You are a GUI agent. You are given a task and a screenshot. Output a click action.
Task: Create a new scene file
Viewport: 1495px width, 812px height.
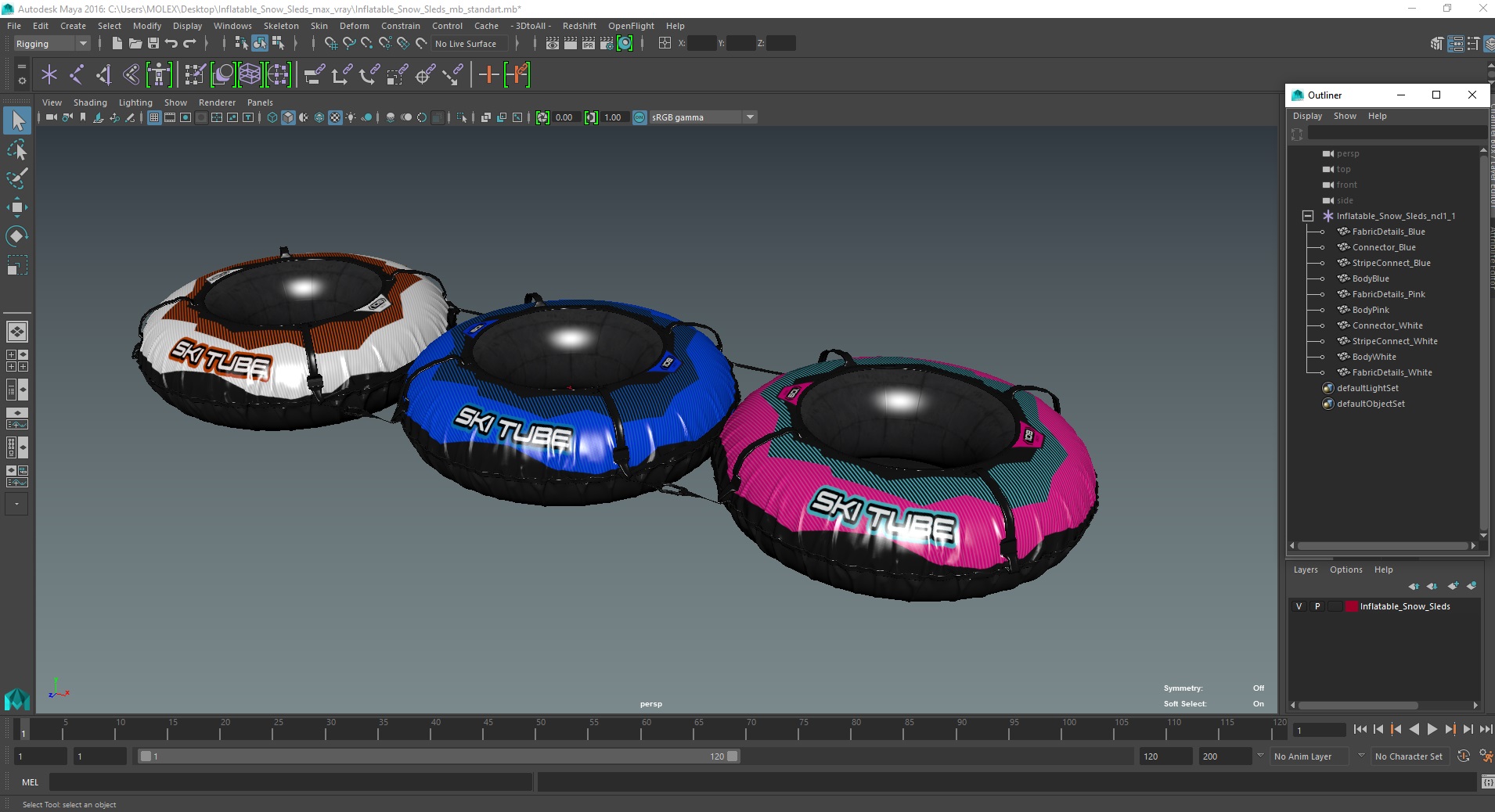coord(117,44)
